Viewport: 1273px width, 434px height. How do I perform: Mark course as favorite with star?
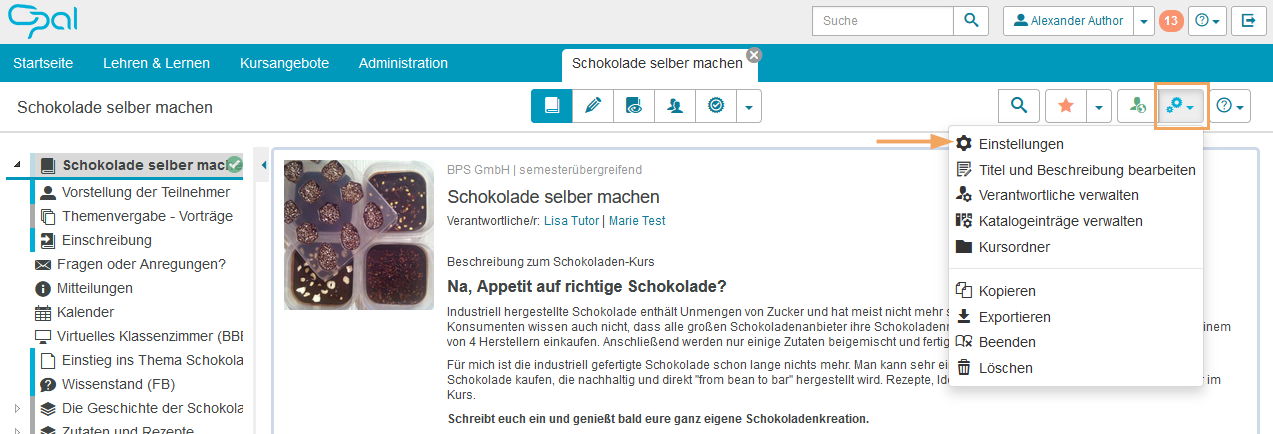click(x=1066, y=105)
